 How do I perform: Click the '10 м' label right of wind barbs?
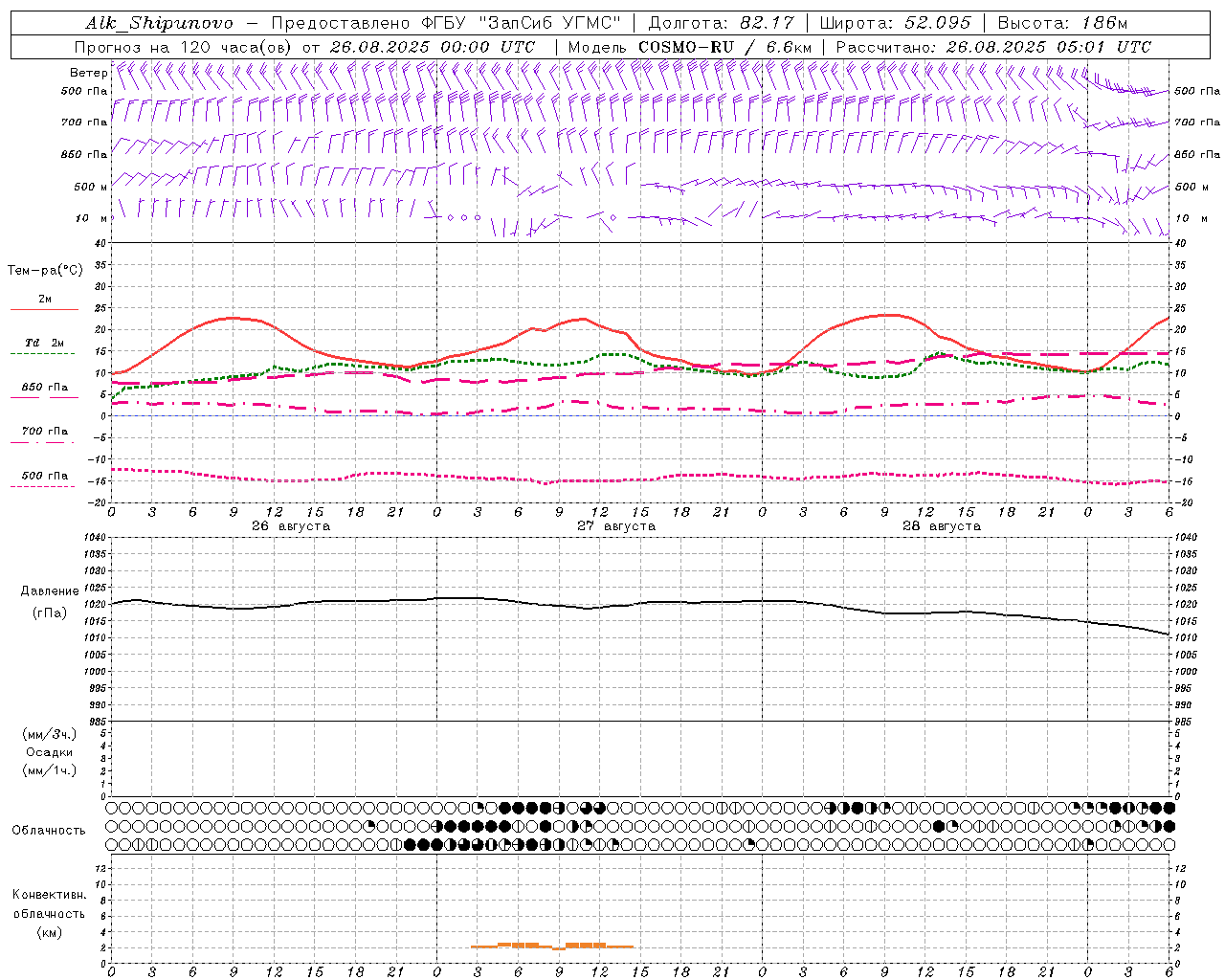1190,218
